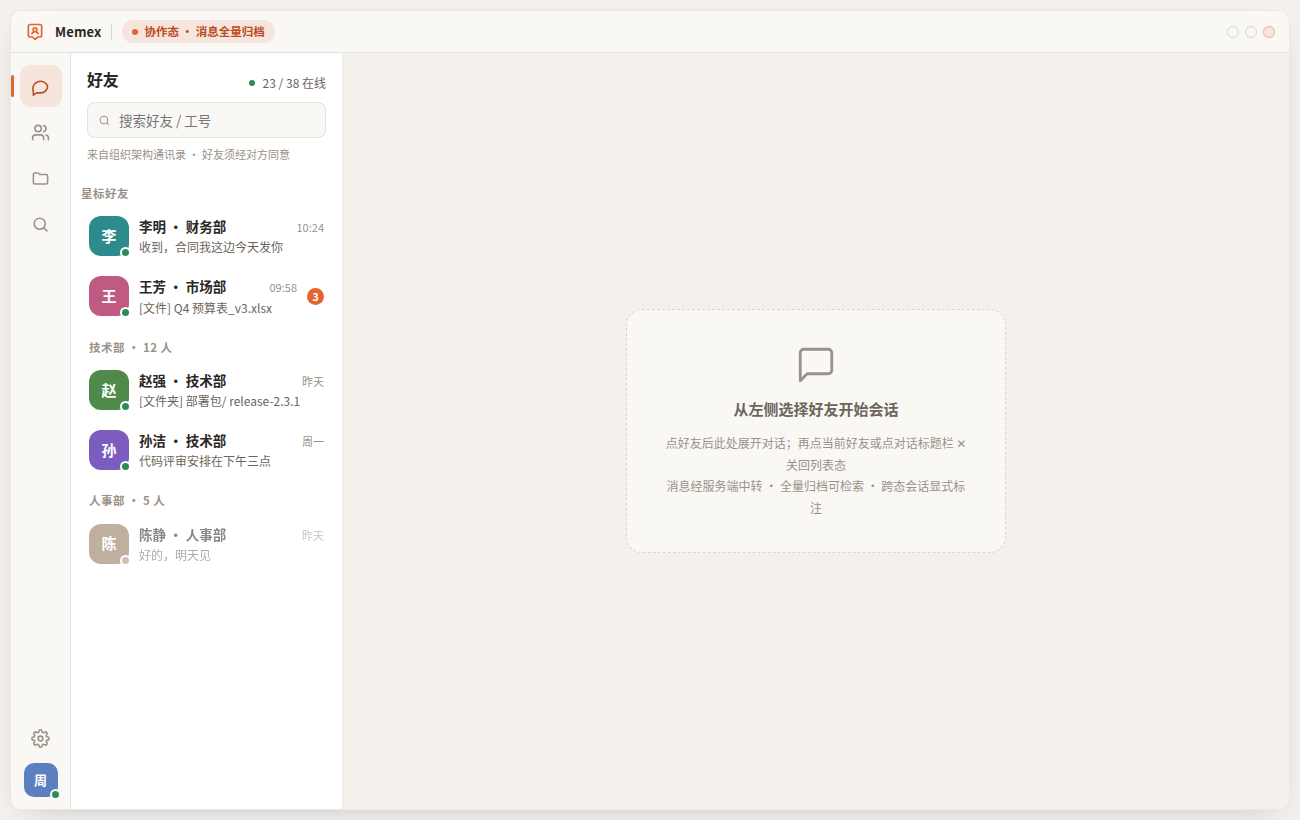Open conversation with 王芳 · 市场部
The width and height of the screenshot is (1300, 820).
(206, 296)
